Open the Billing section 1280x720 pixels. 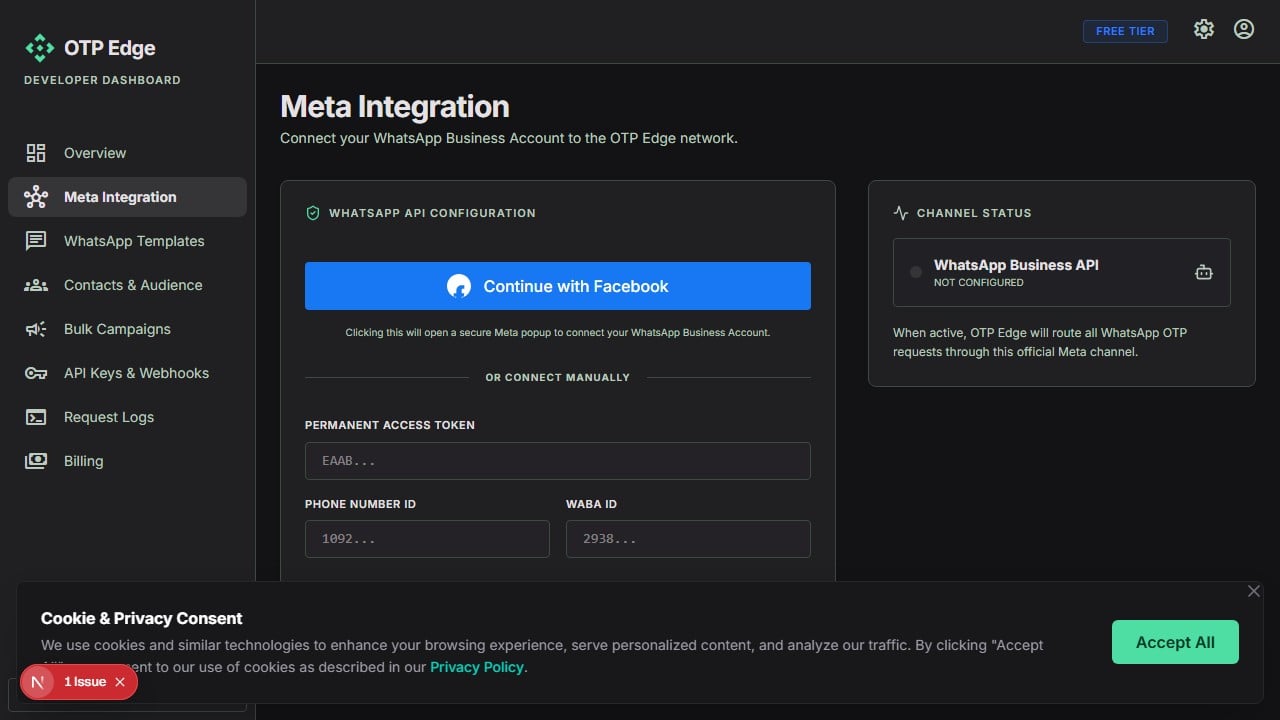(x=127, y=461)
